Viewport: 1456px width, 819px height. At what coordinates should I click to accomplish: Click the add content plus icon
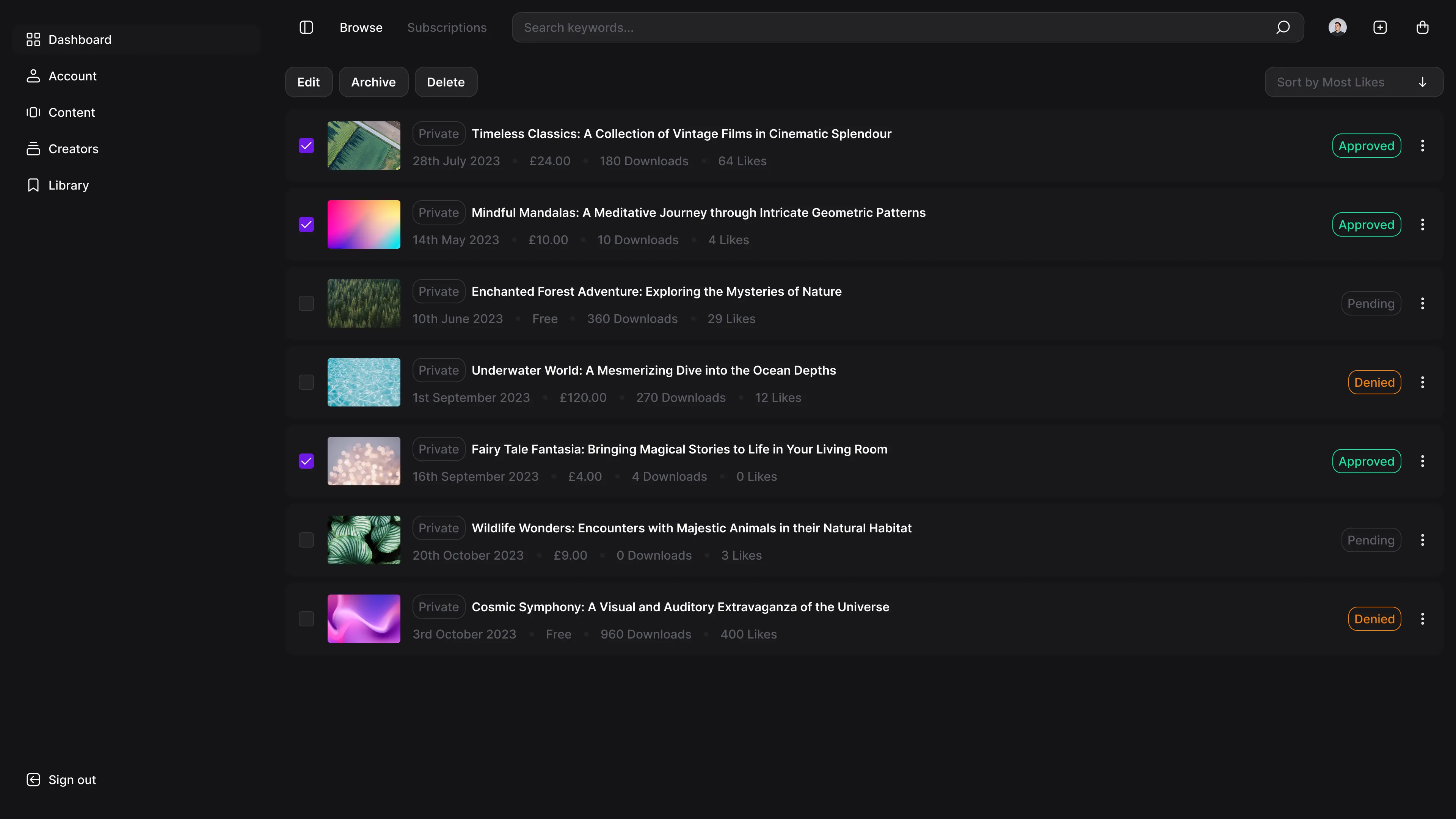(x=1380, y=27)
